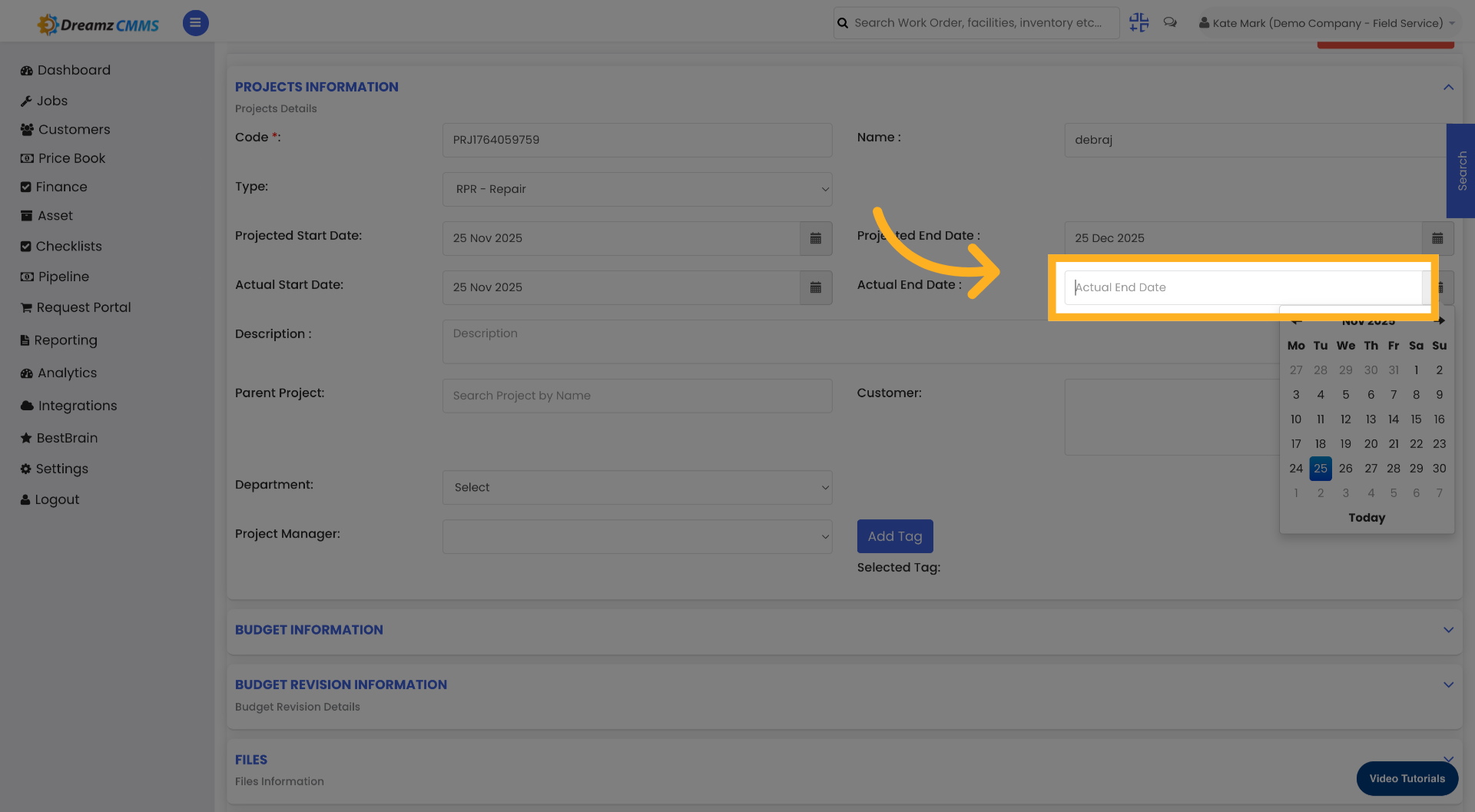Click the Actual Start Date field
1475x812 pixels.
[621, 287]
